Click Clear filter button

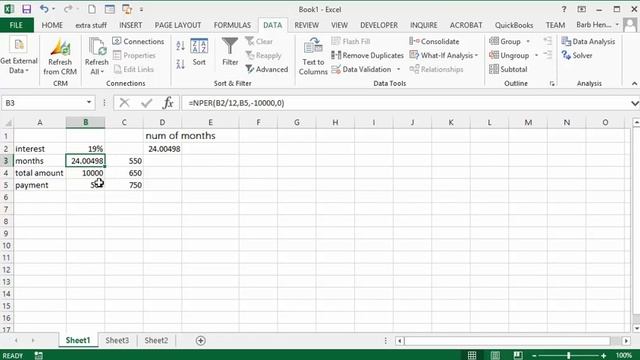[259, 41]
